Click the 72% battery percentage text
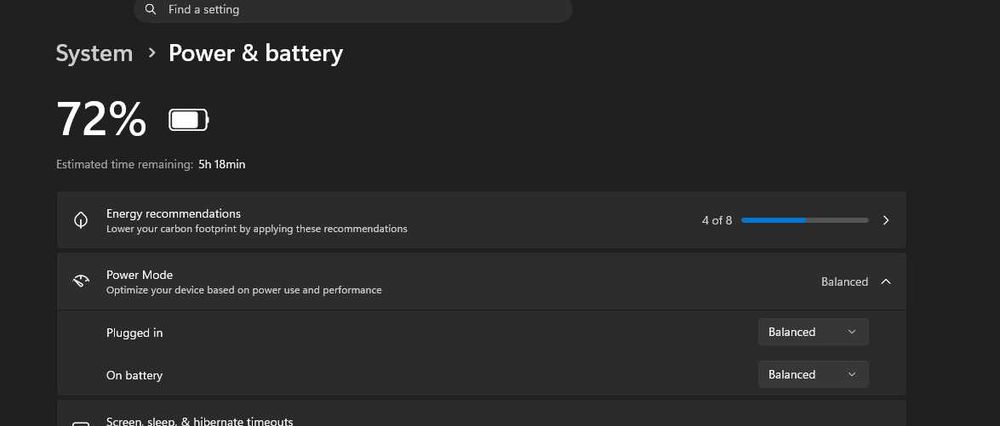Viewport: 1000px width, 426px height. 101,119
